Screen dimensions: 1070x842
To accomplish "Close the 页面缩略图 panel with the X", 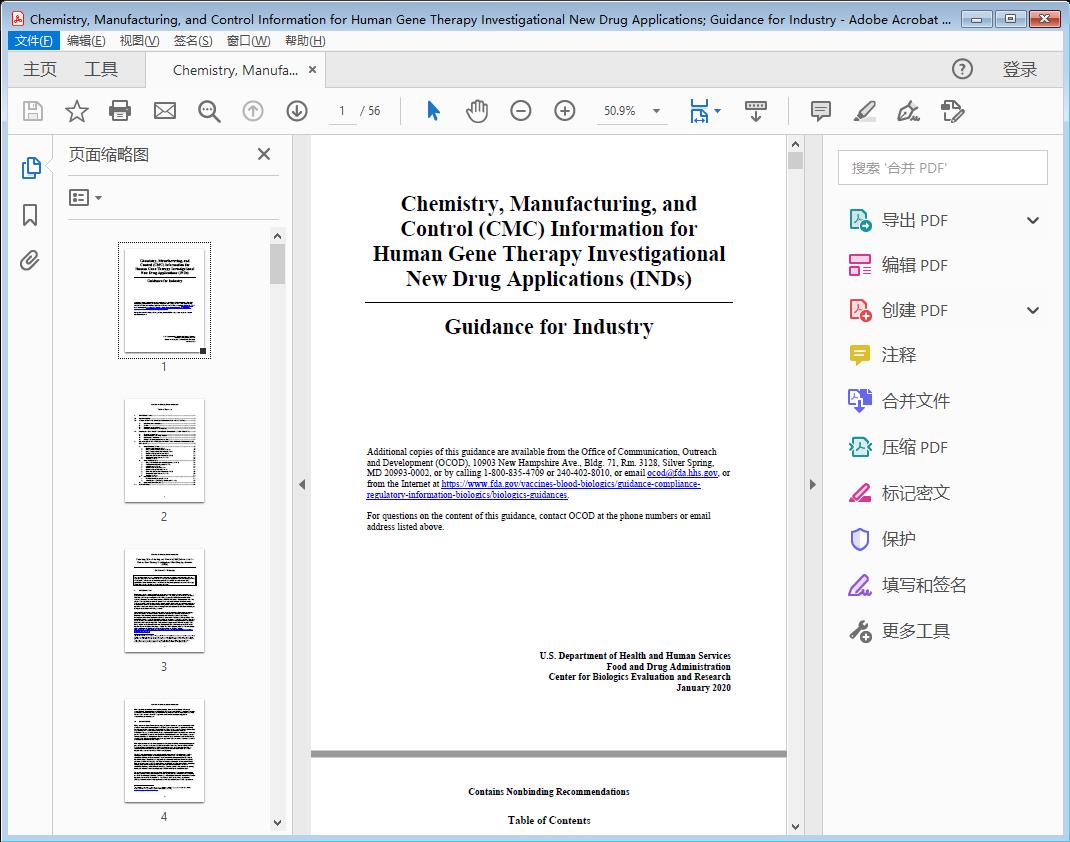I will [x=263, y=154].
